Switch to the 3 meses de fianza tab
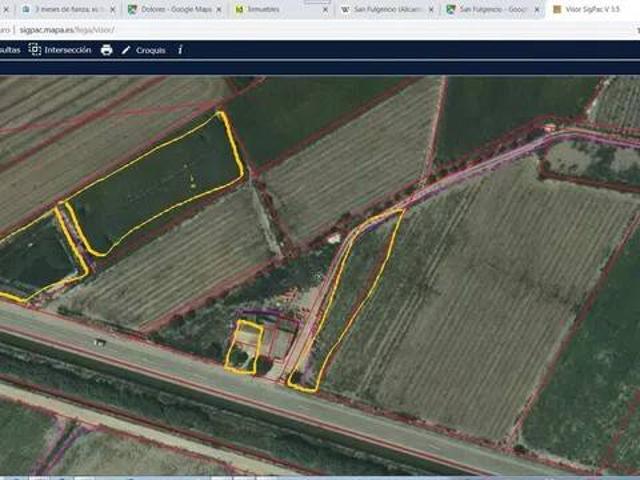The image size is (640, 480). coord(67,9)
